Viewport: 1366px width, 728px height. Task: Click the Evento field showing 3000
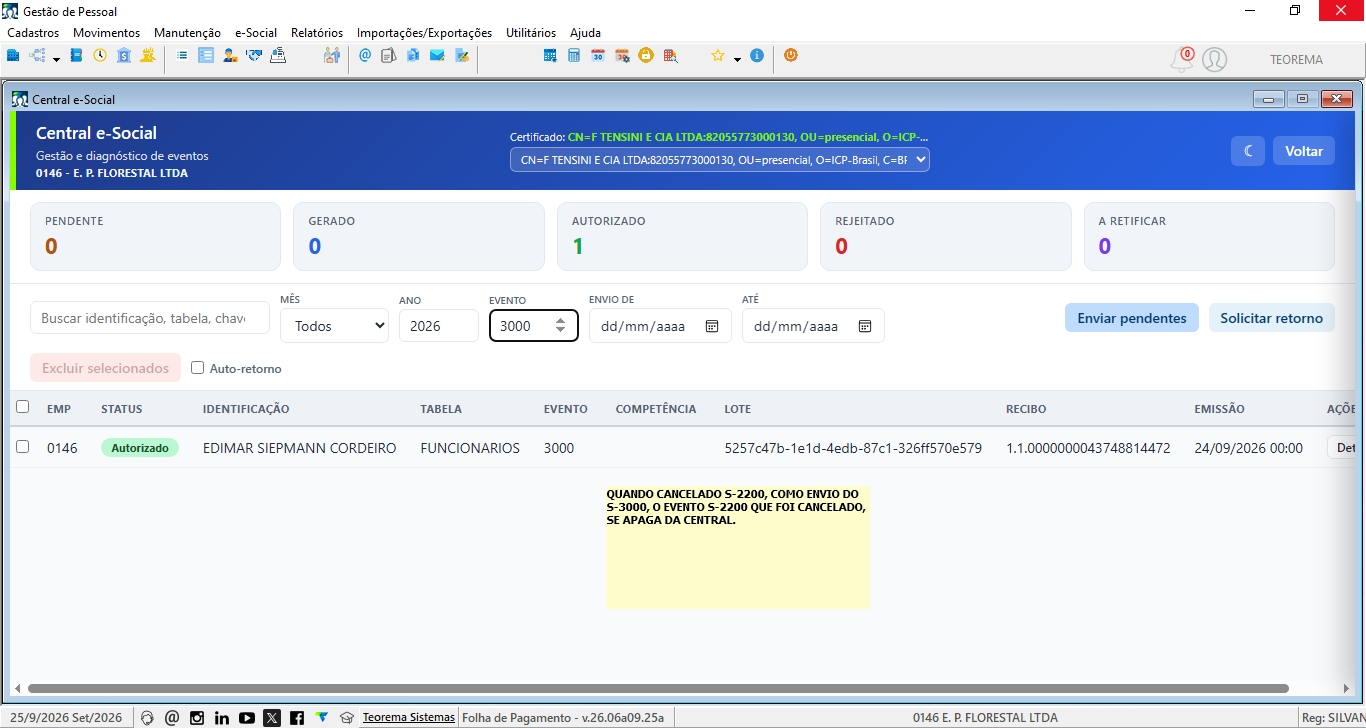(534, 326)
